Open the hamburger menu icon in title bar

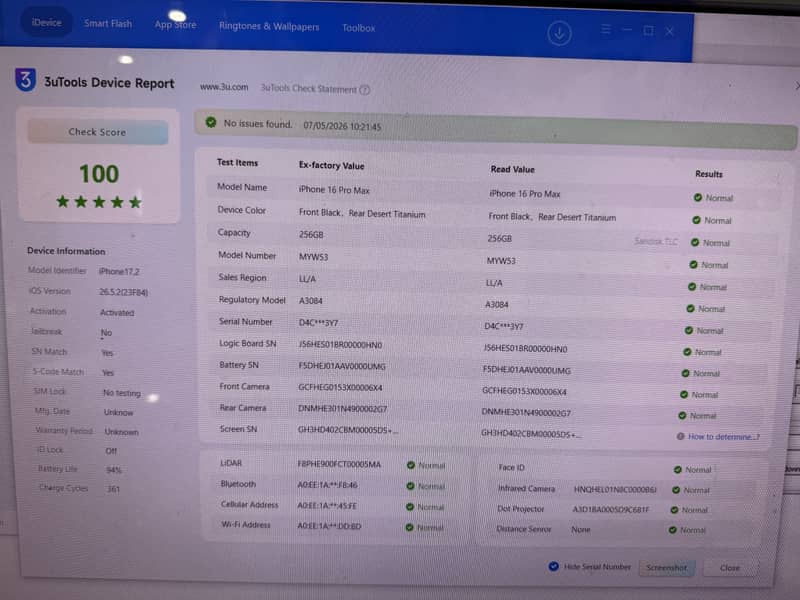606,30
